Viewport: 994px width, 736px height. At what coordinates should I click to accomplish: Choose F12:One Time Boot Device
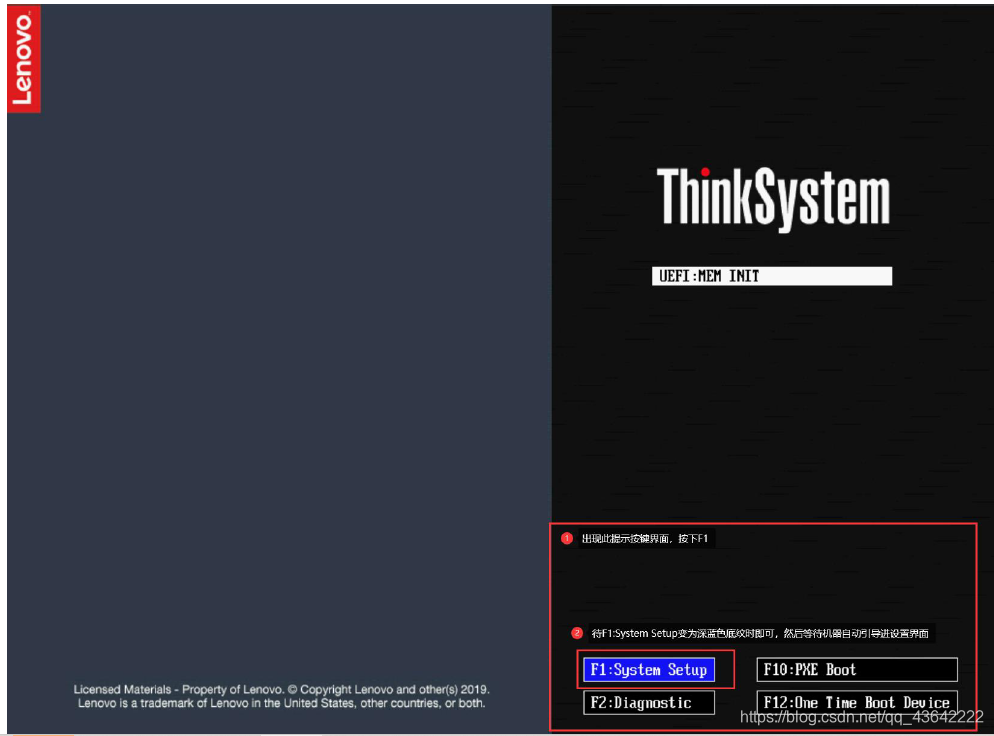coord(856,702)
